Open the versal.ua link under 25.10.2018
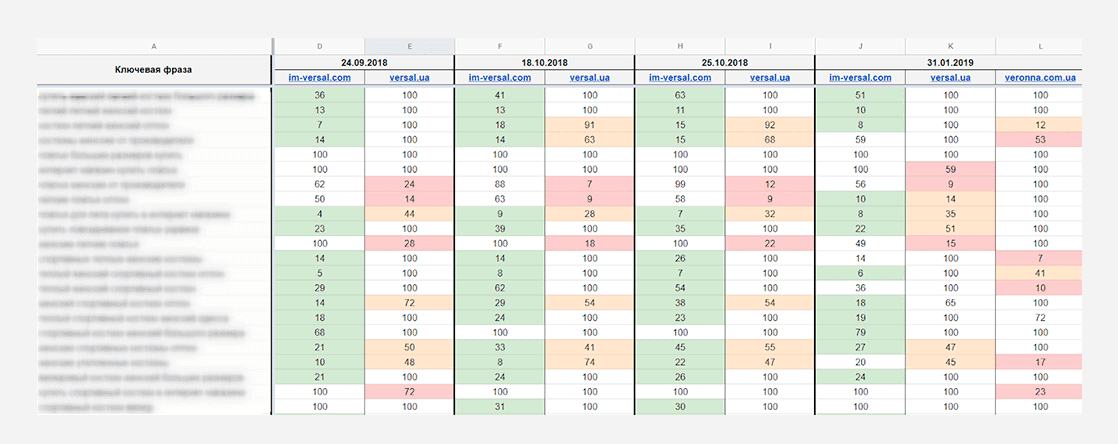 [x=770, y=78]
